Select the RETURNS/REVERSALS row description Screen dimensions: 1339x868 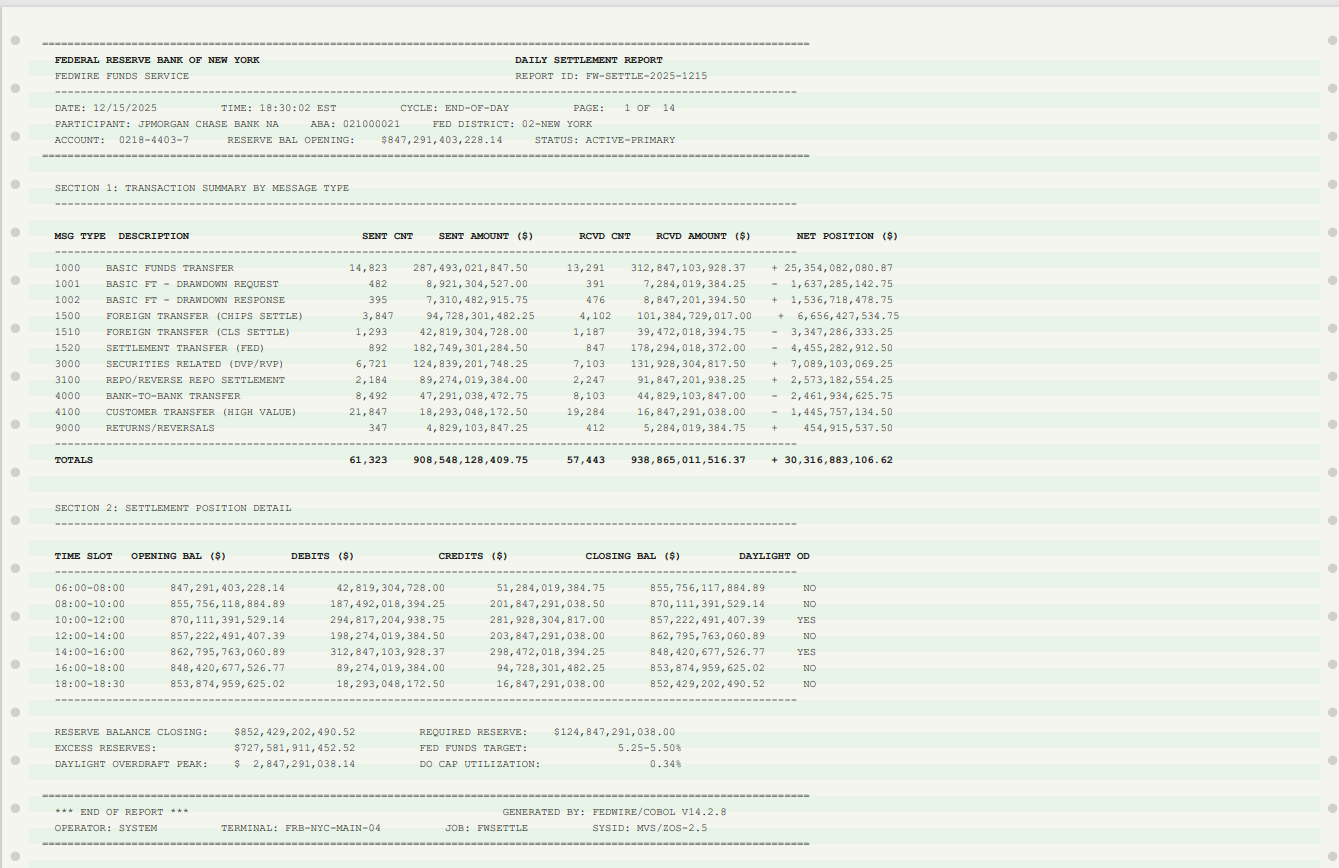click(160, 428)
